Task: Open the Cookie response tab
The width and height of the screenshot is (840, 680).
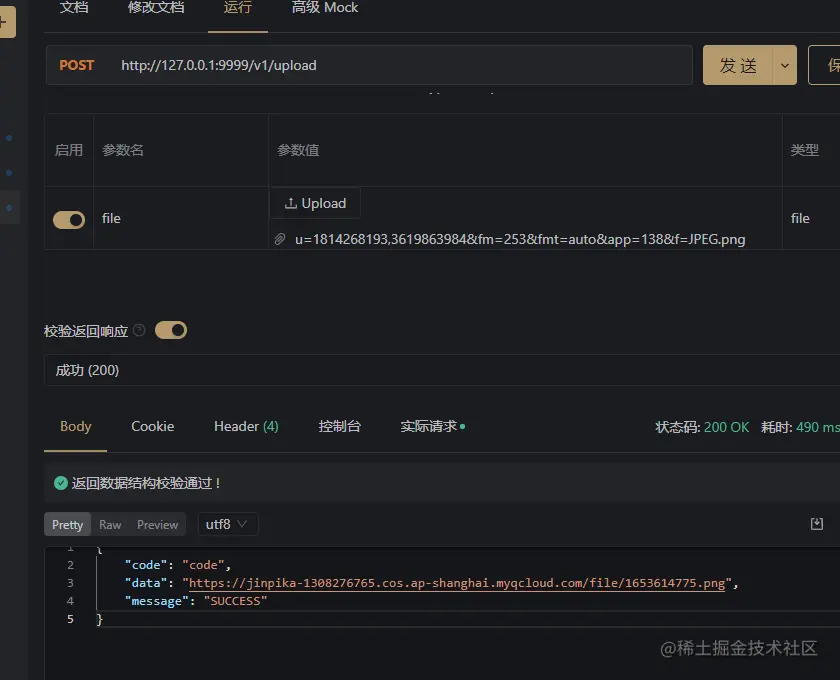Action: [x=153, y=427]
